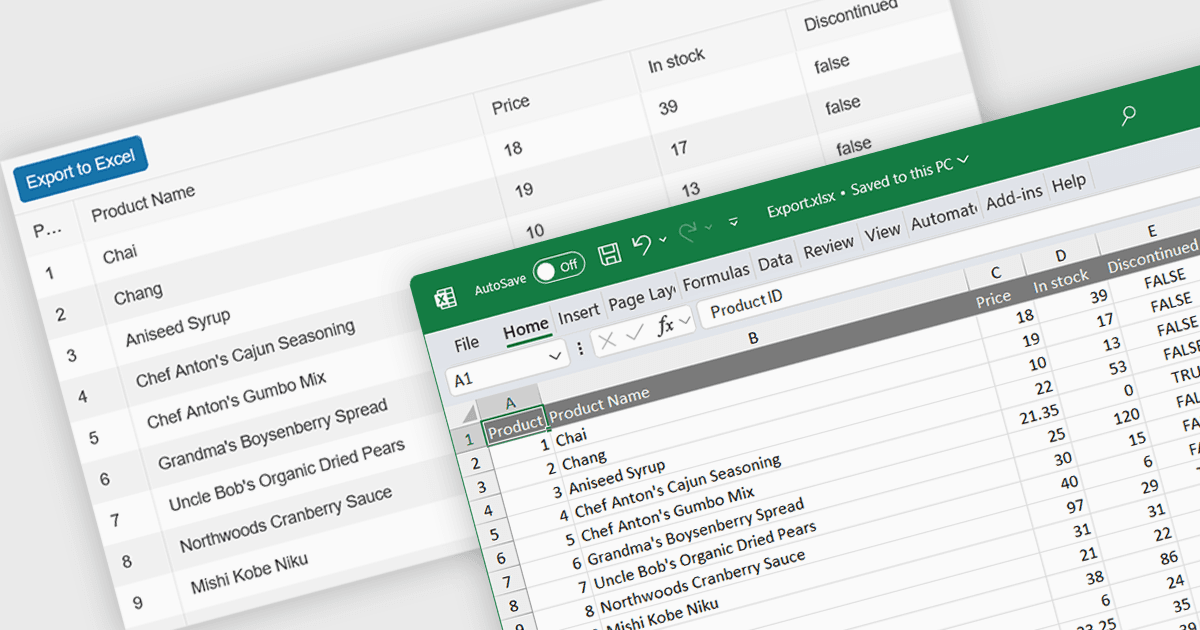Switch to the Insert ribbon tab
The height and width of the screenshot is (630, 1200).
click(578, 314)
